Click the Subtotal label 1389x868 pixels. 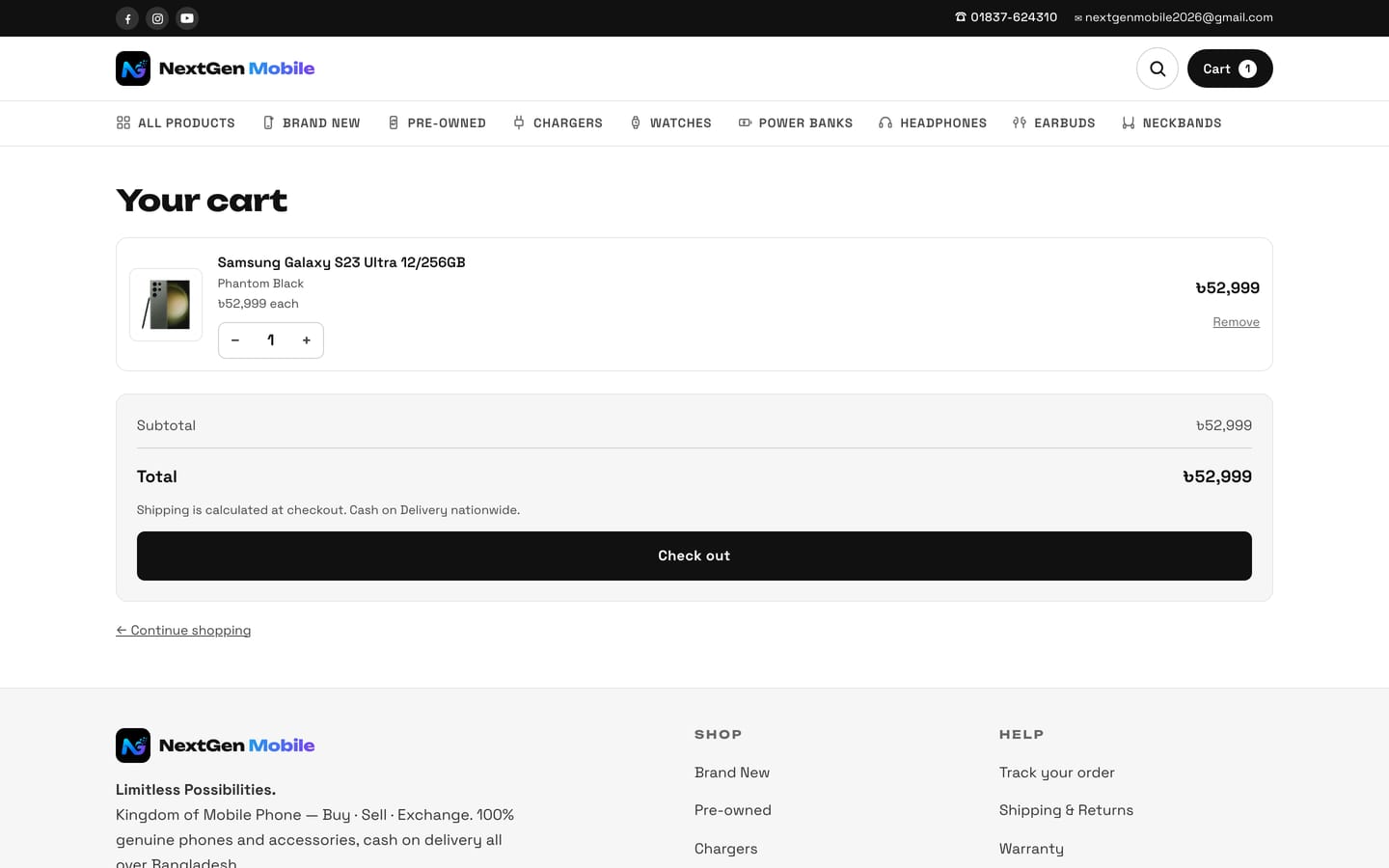click(166, 425)
